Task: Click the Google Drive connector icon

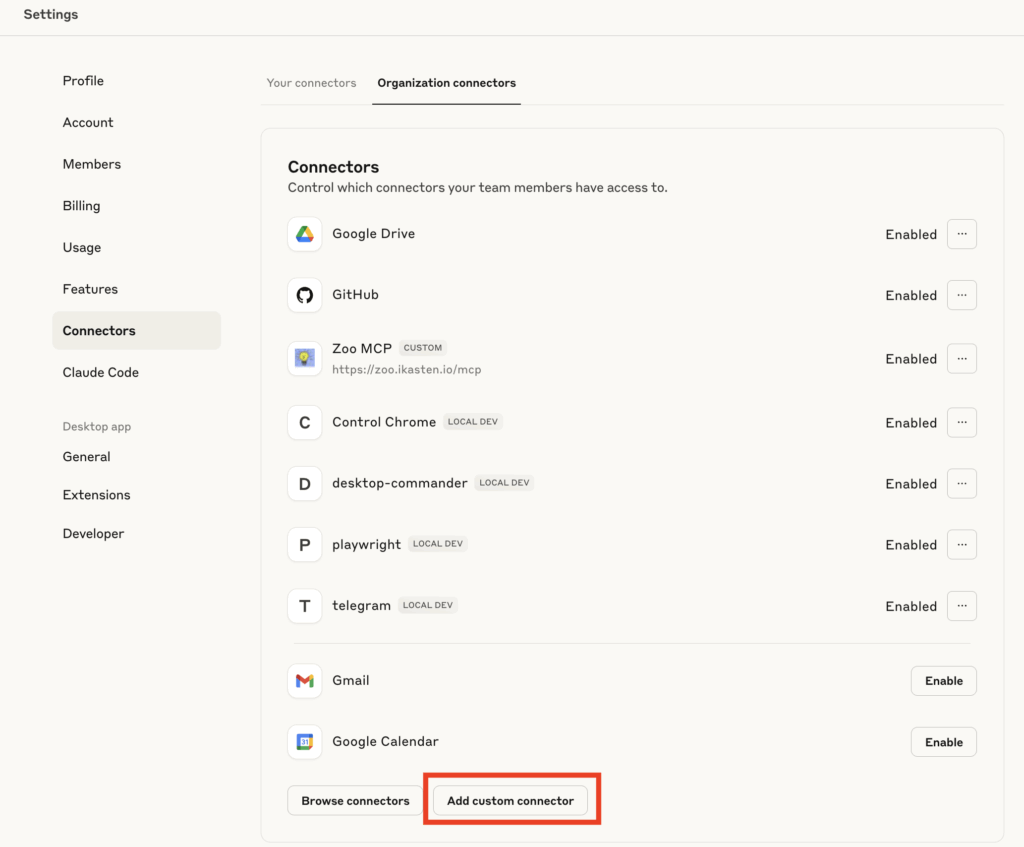Action: pyautogui.click(x=305, y=234)
